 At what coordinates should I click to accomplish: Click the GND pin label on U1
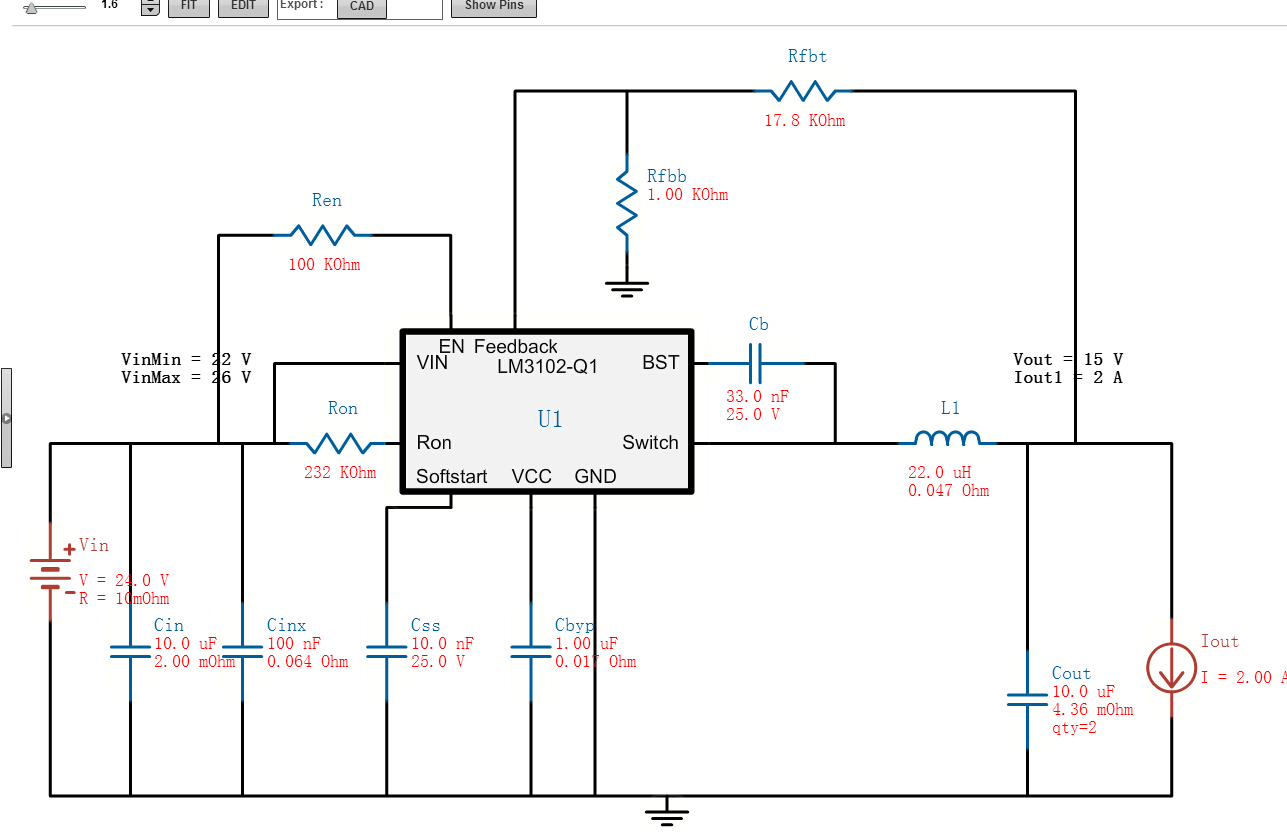[595, 476]
